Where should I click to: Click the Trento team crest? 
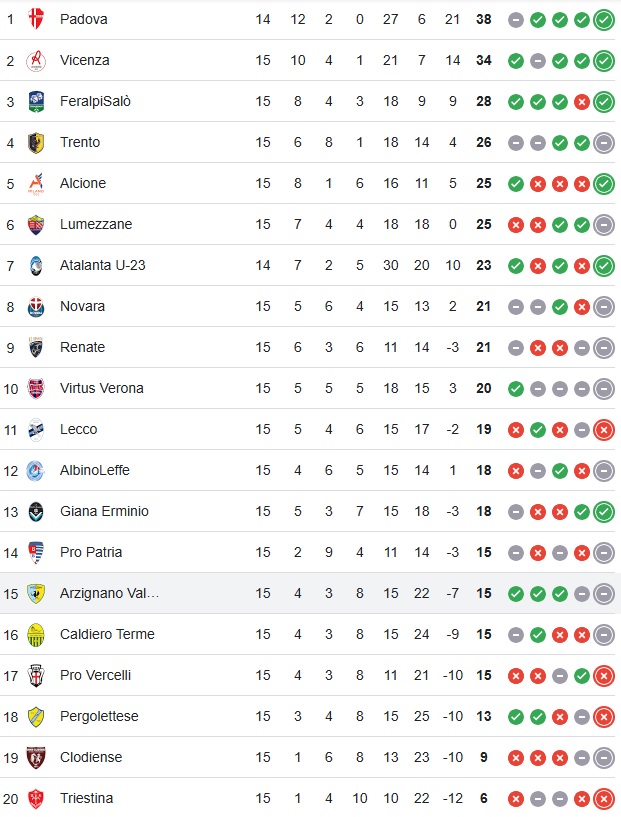36,143
